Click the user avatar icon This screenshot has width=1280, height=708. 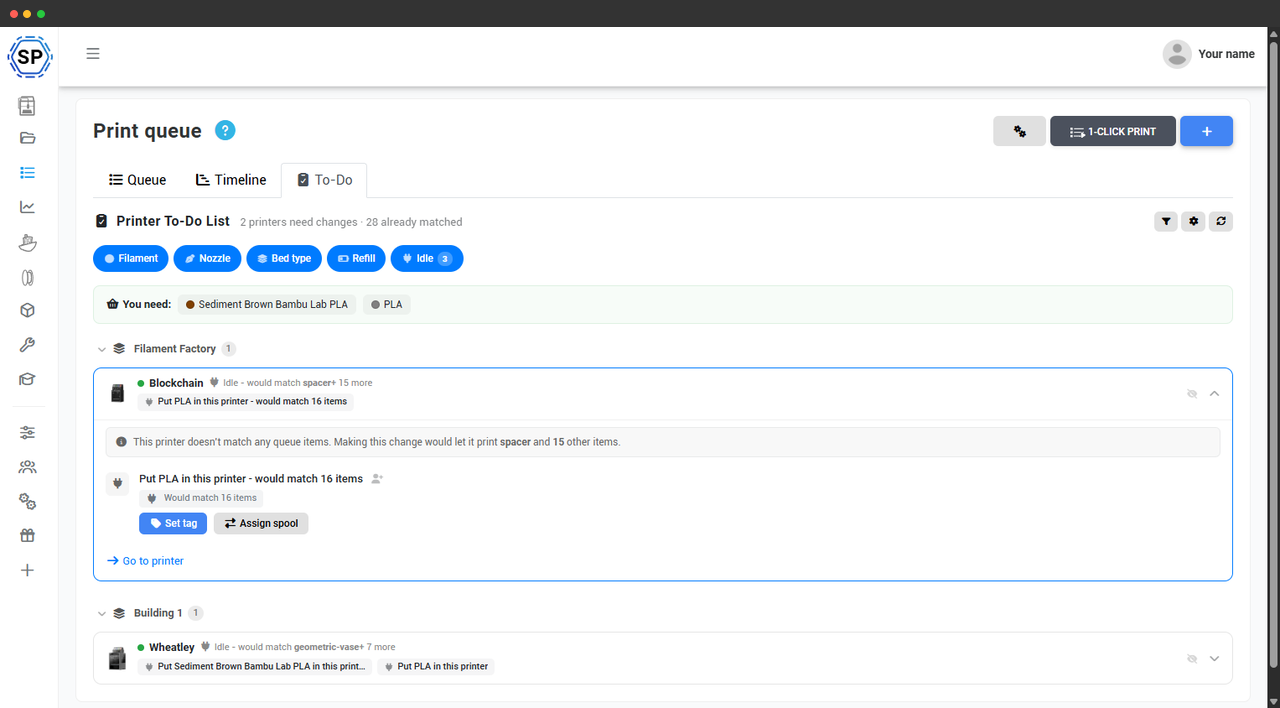[1177, 54]
